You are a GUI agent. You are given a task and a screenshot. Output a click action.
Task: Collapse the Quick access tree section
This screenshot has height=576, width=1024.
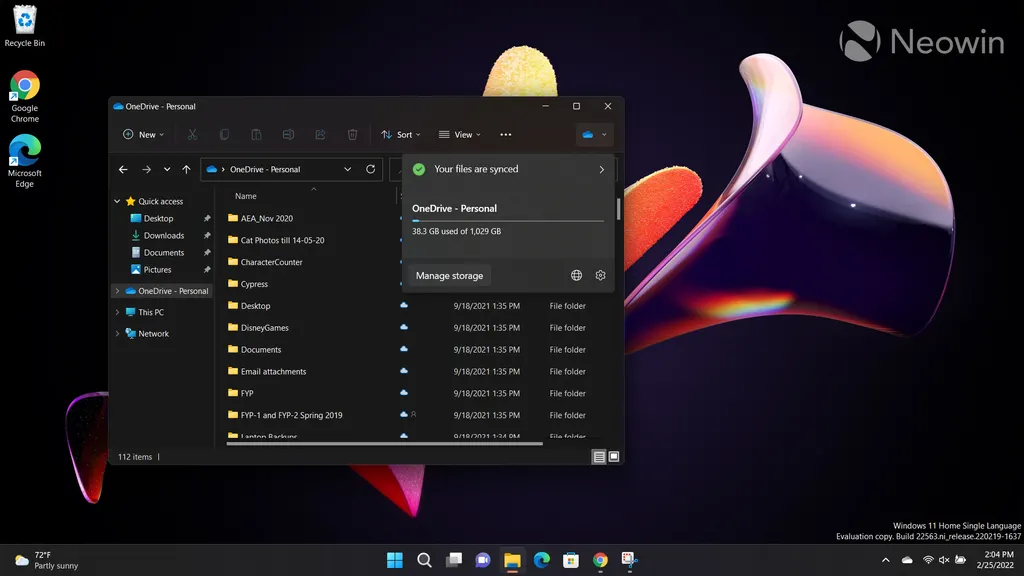point(117,201)
